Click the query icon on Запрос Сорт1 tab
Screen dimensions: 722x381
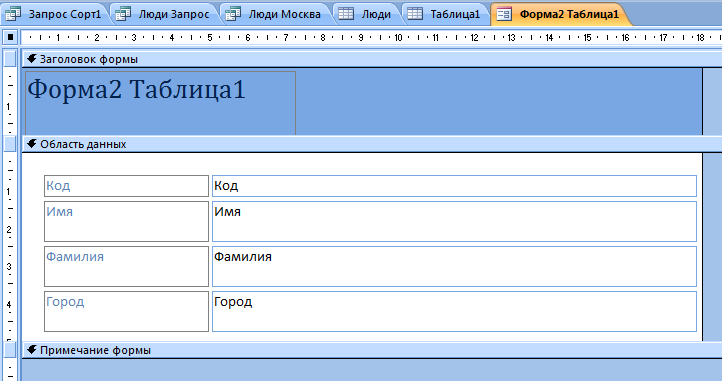[13, 14]
